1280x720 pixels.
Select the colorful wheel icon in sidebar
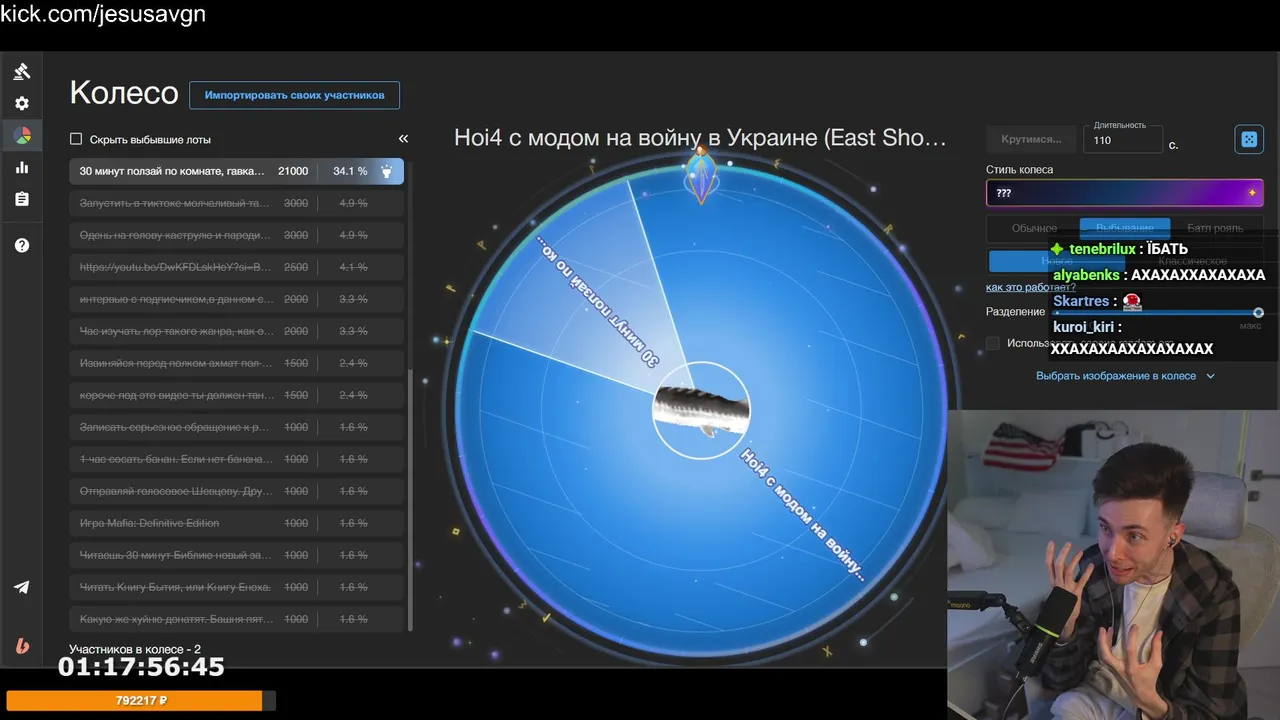pos(22,135)
